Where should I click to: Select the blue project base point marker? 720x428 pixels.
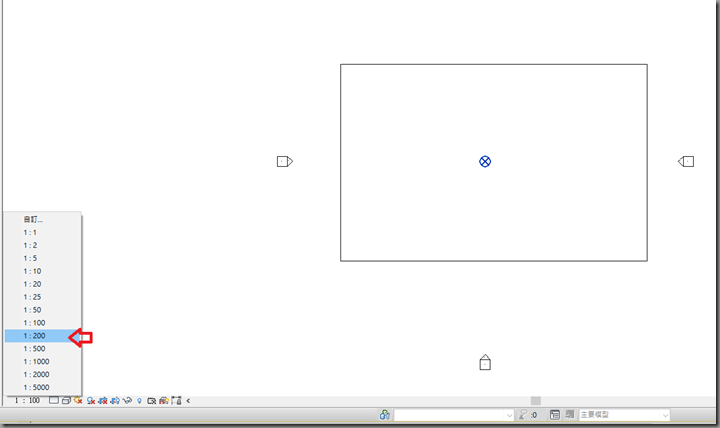click(x=485, y=162)
